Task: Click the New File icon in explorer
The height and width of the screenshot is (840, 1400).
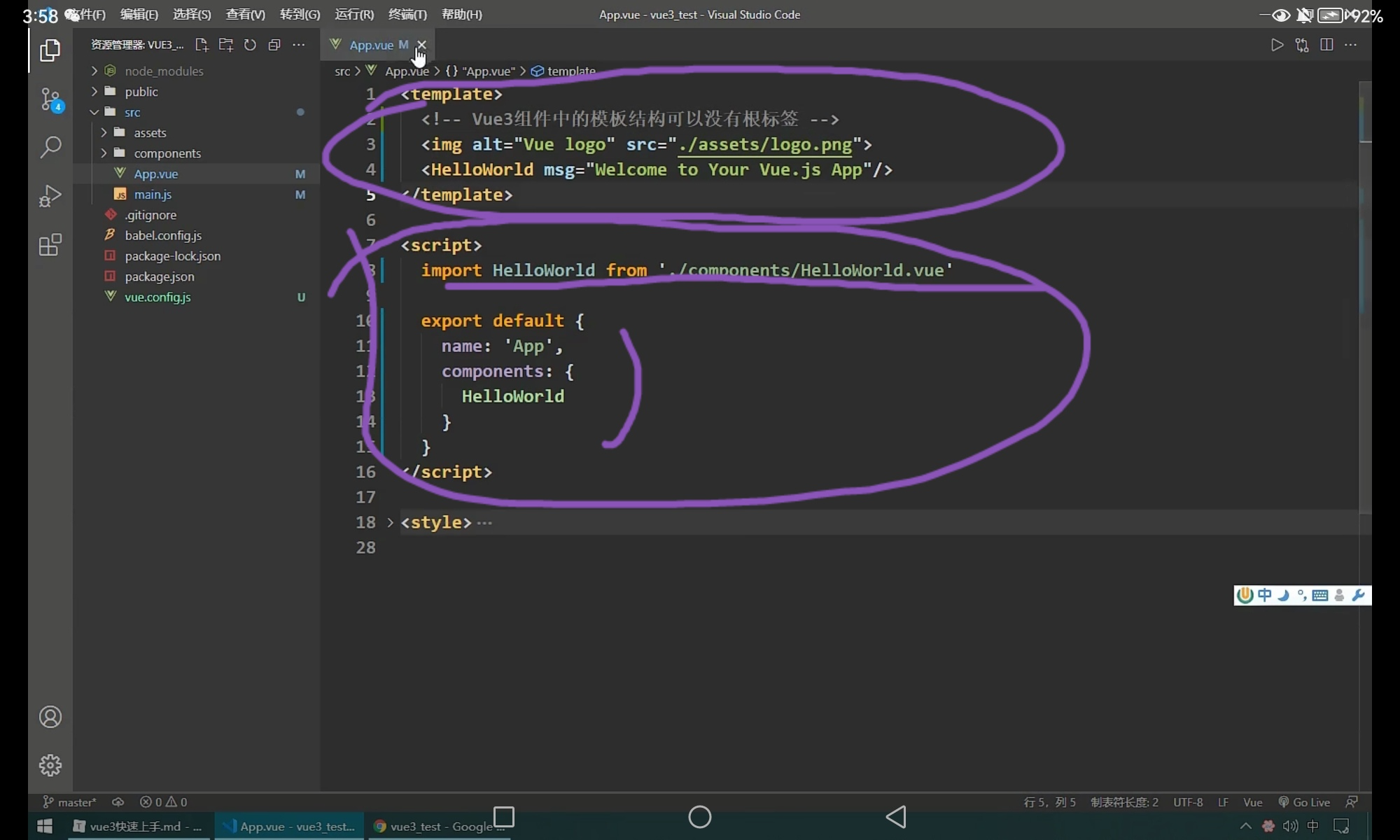Action: (x=202, y=45)
